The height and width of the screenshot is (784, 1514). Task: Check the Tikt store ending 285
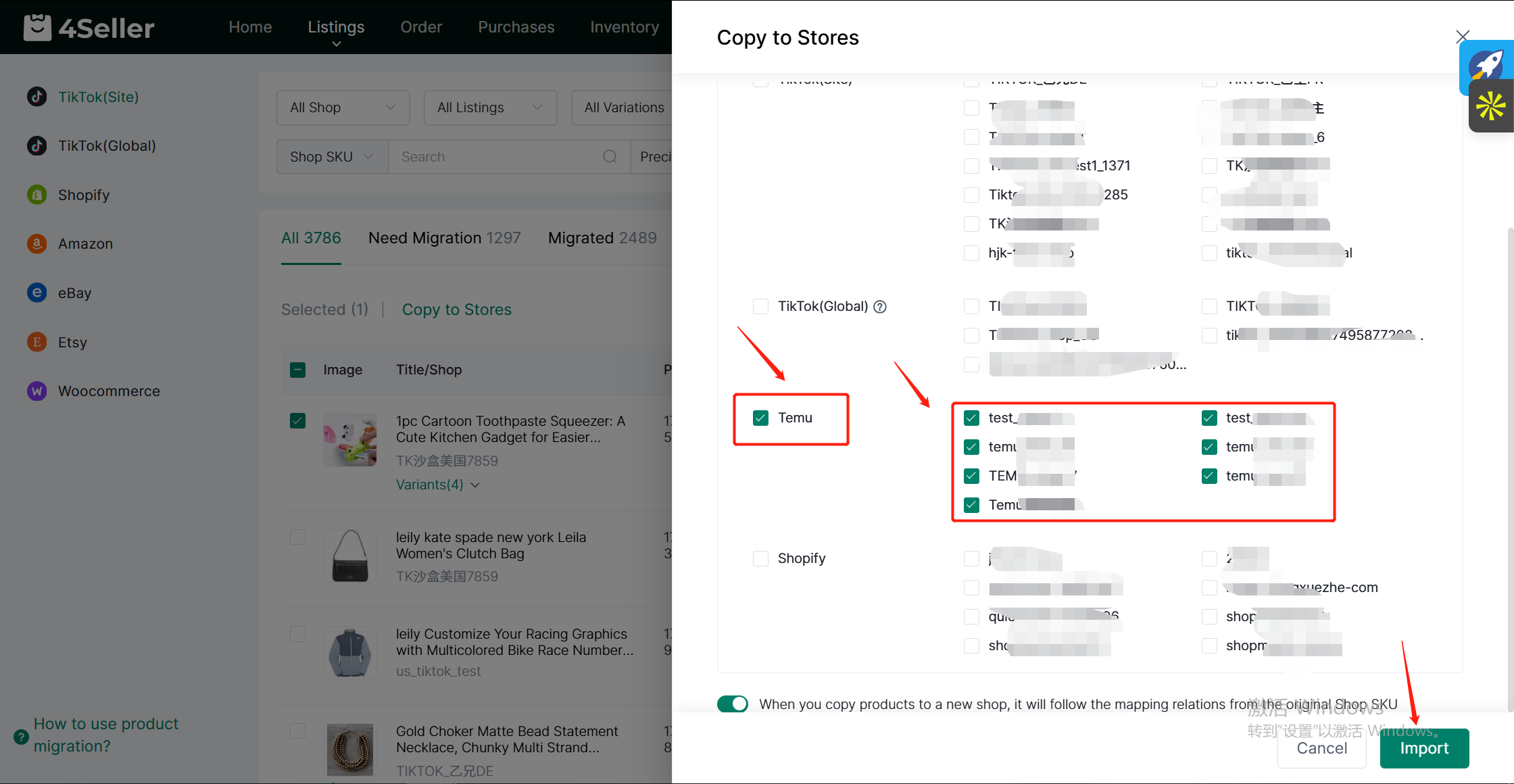(x=972, y=195)
